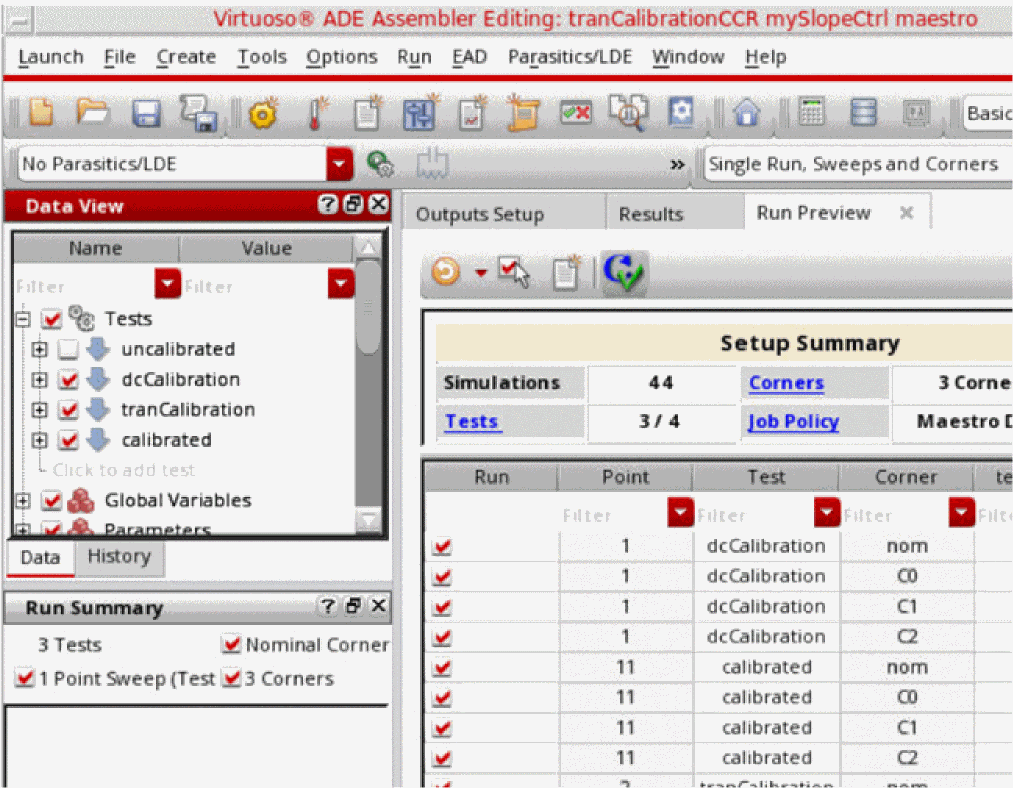1013x788 pixels.
Task: Click the orange refresh icon in Run Preview
Action: coord(446,272)
